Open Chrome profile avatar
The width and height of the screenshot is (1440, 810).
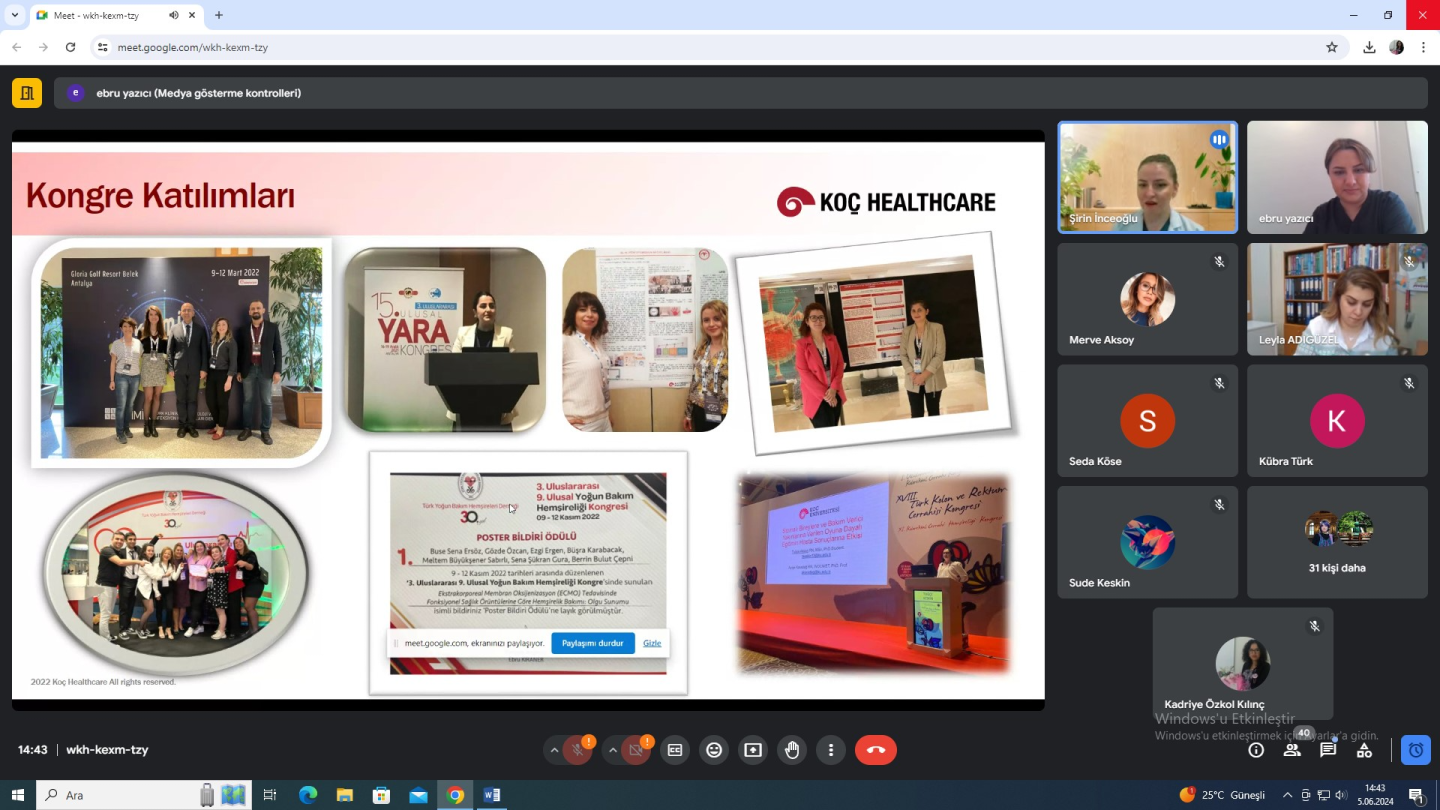click(1397, 47)
